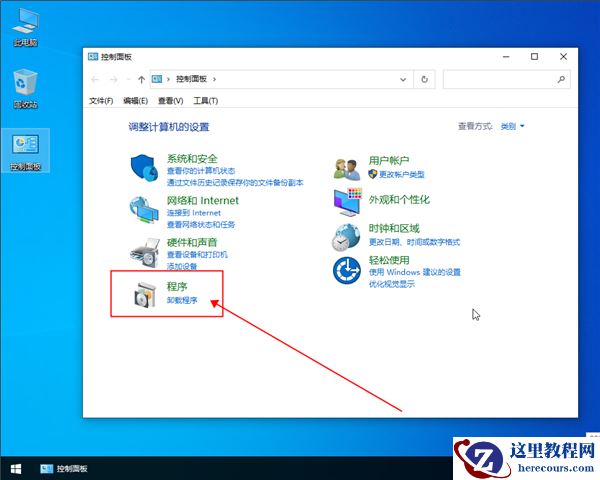
Task: Go up one level with Up arrow
Action: click(142, 79)
